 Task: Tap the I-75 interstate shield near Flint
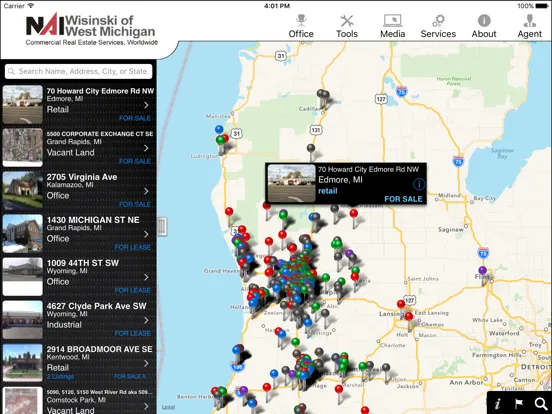483,253
